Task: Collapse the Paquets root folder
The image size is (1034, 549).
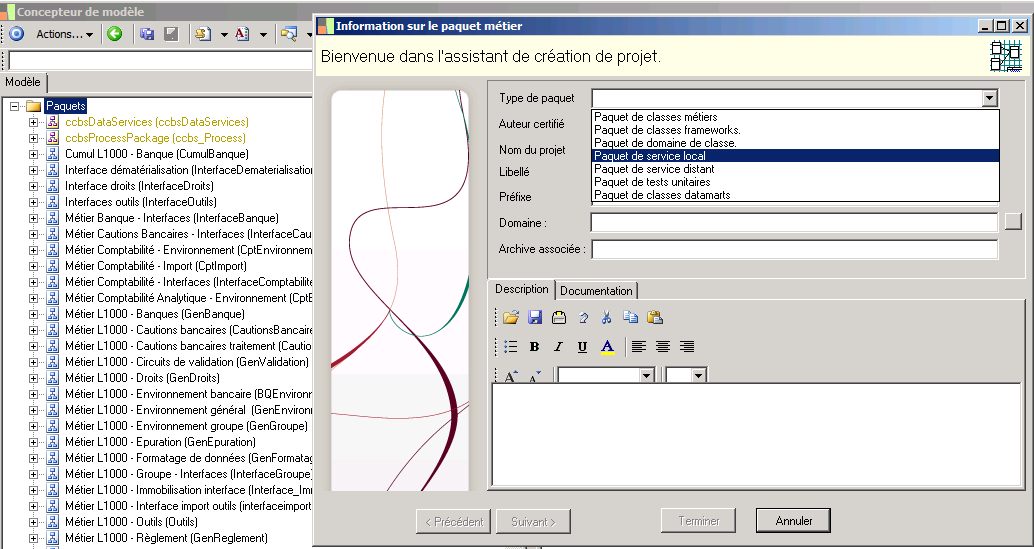Action: (x=15, y=105)
